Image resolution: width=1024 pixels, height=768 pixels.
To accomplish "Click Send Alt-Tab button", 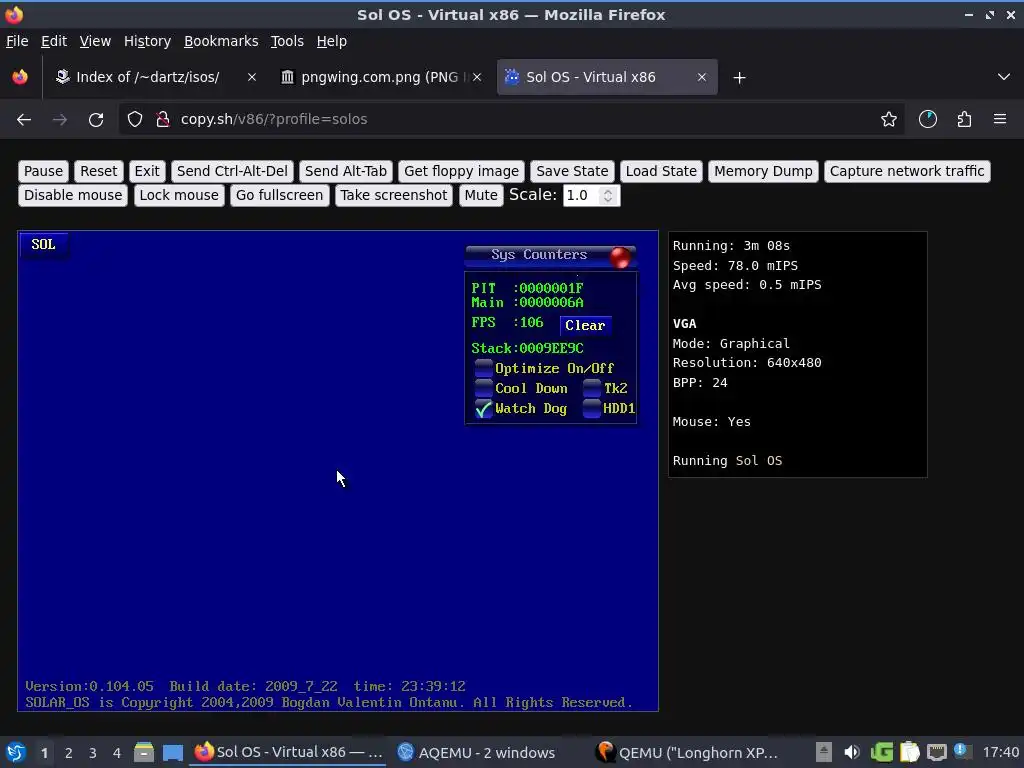I will (x=345, y=171).
